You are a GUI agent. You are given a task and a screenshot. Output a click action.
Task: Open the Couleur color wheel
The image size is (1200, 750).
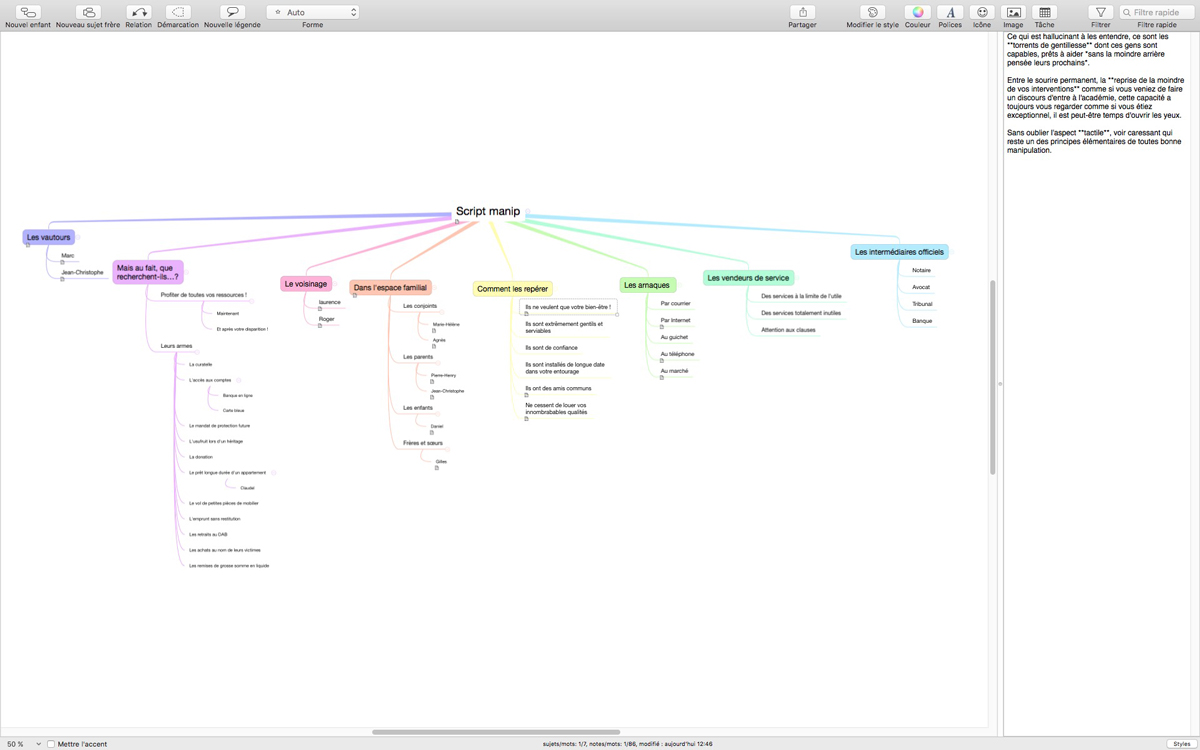pyautogui.click(x=917, y=12)
